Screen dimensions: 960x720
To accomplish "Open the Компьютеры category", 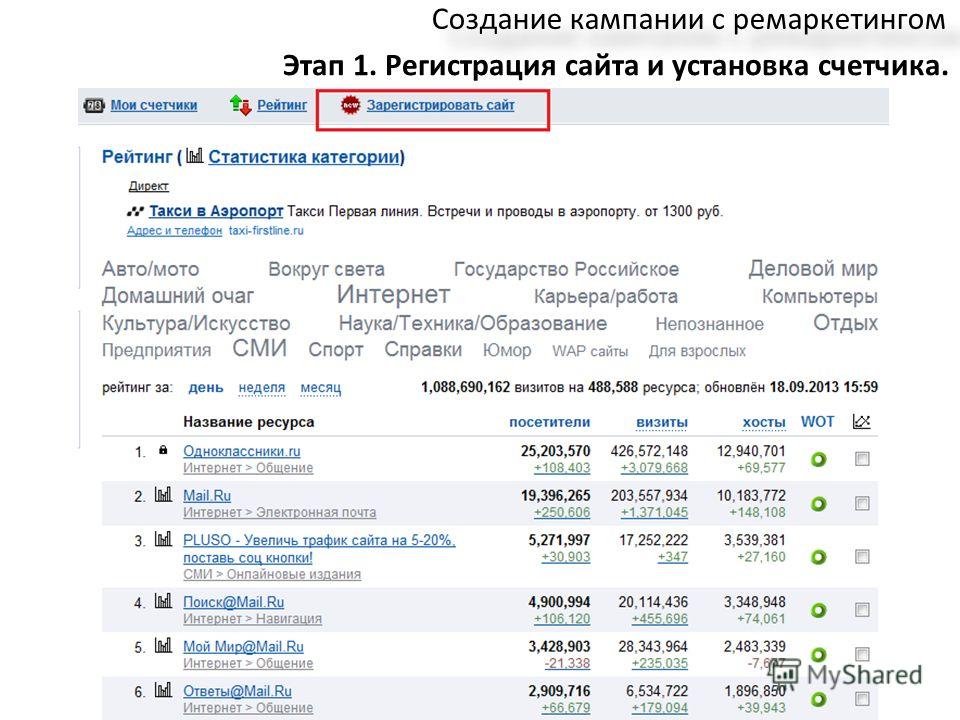I will coord(820,296).
